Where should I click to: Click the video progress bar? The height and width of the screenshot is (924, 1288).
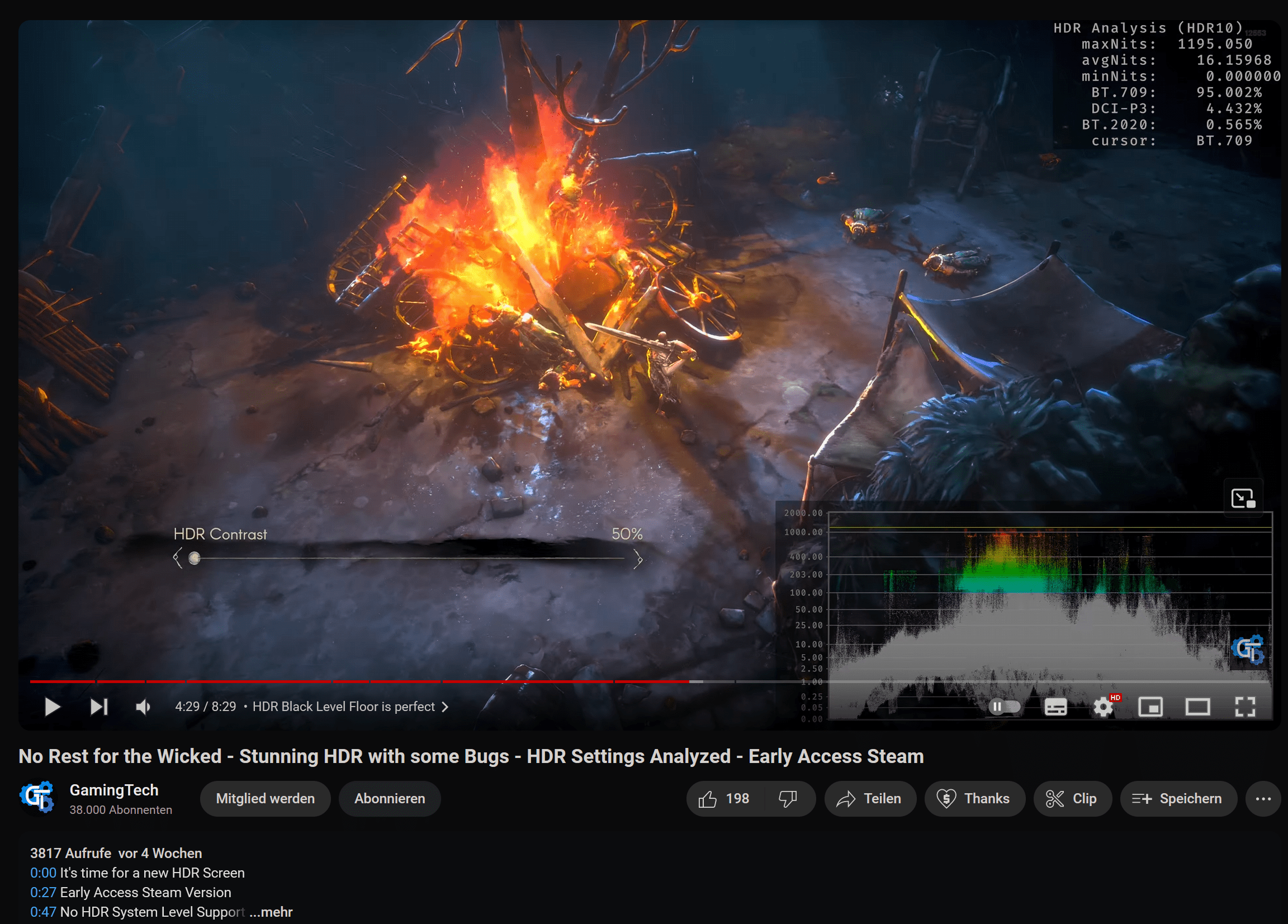point(650,681)
